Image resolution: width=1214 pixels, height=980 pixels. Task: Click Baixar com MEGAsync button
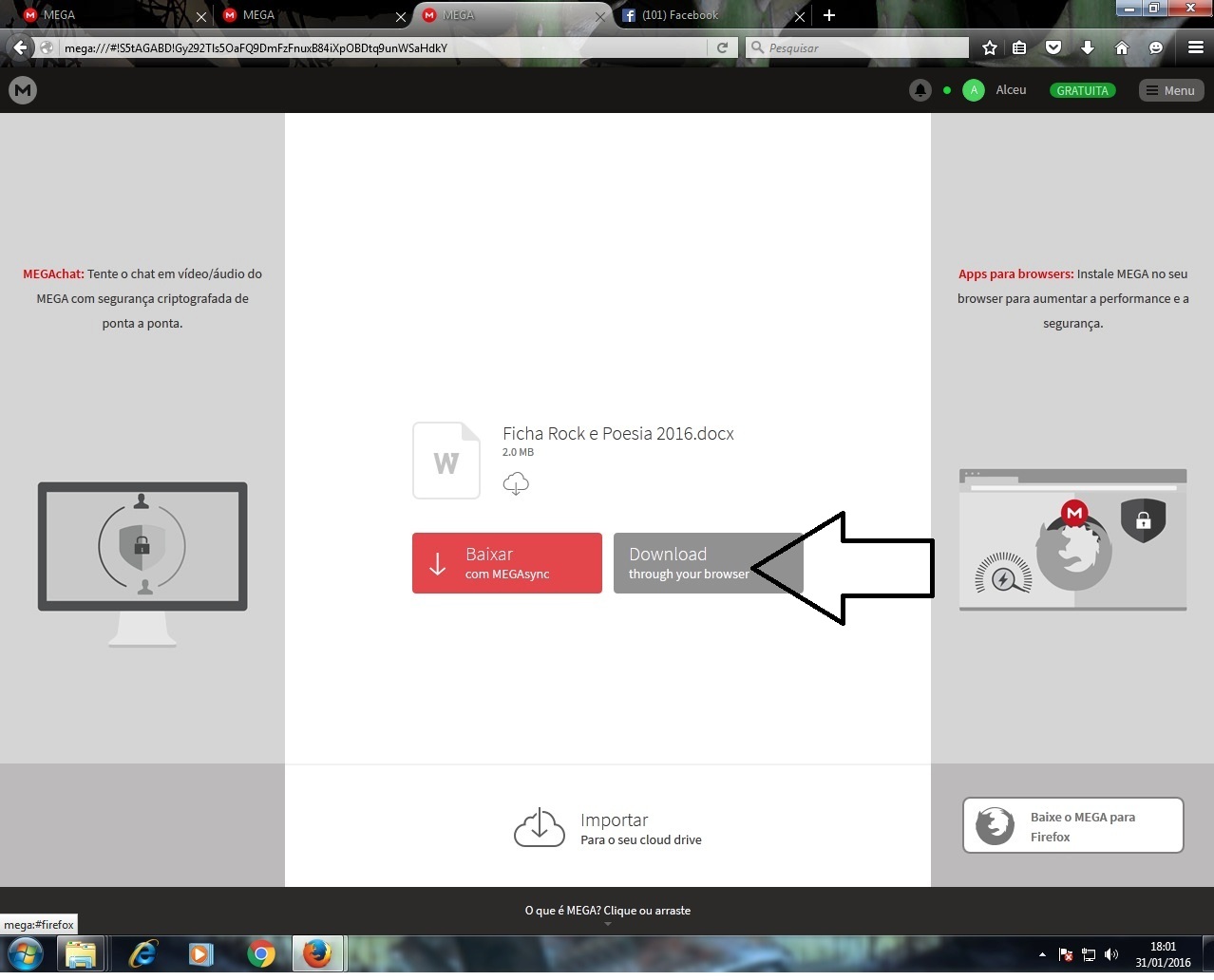coord(507,563)
